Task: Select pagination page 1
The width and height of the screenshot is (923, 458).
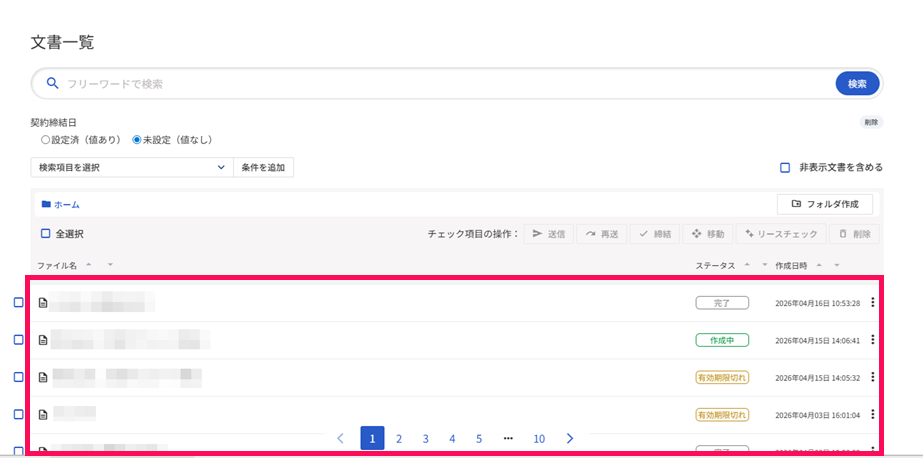Action: pos(372,438)
